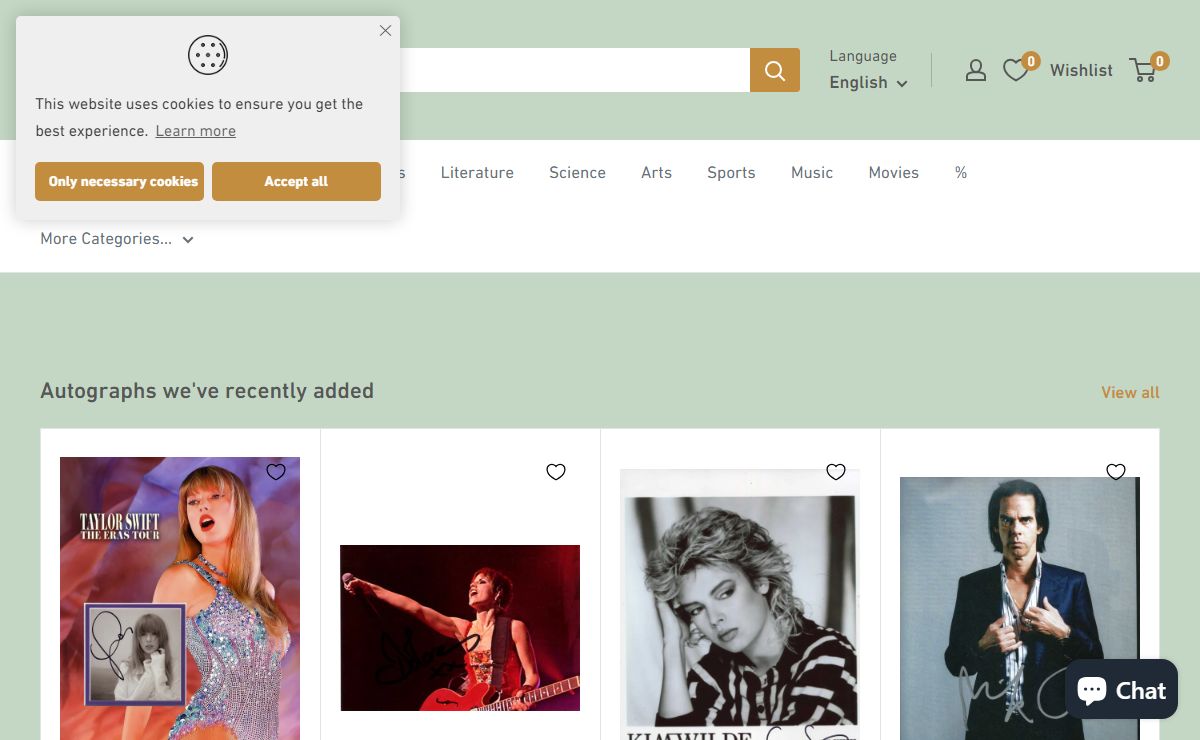
Task: Open the Wishlist heart icon in header
Action: click(x=1016, y=70)
